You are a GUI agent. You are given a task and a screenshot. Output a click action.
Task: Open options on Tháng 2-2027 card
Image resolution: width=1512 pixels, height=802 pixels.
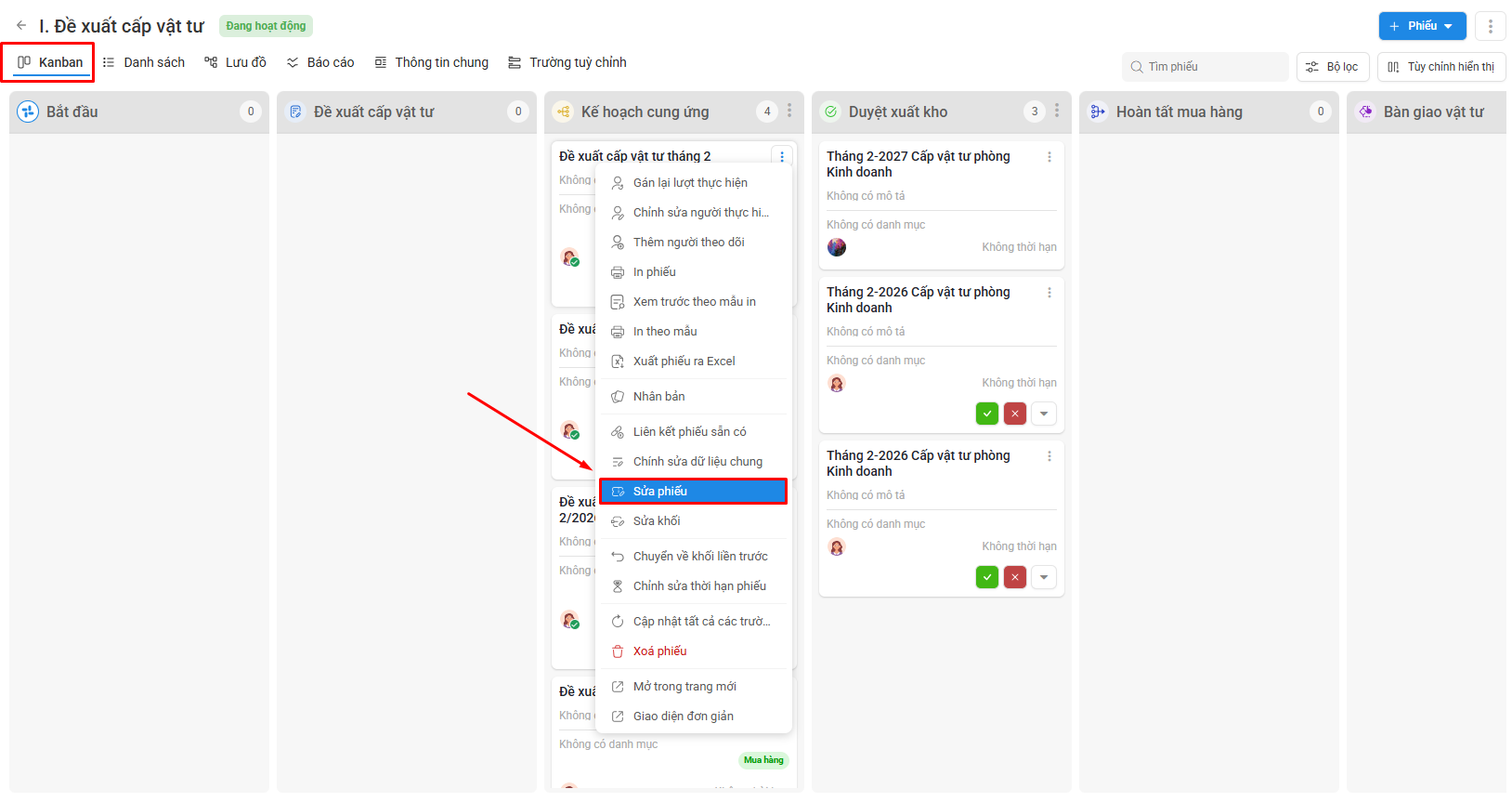pyautogui.click(x=1049, y=157)
